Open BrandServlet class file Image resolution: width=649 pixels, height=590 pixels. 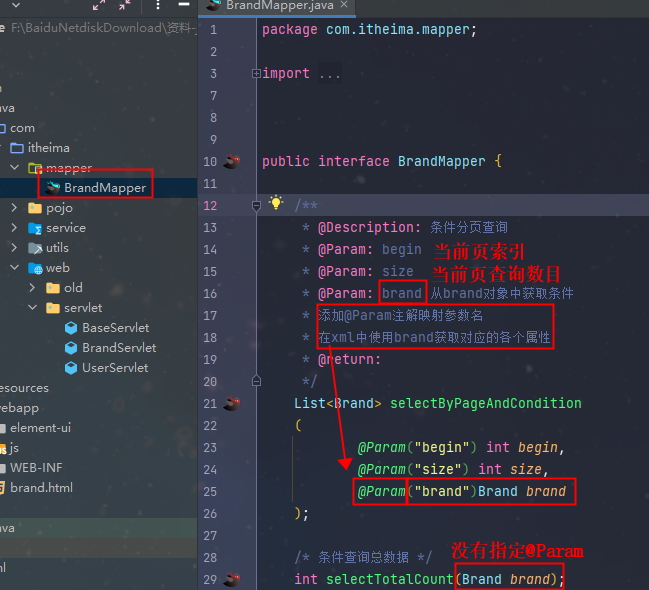119,348
